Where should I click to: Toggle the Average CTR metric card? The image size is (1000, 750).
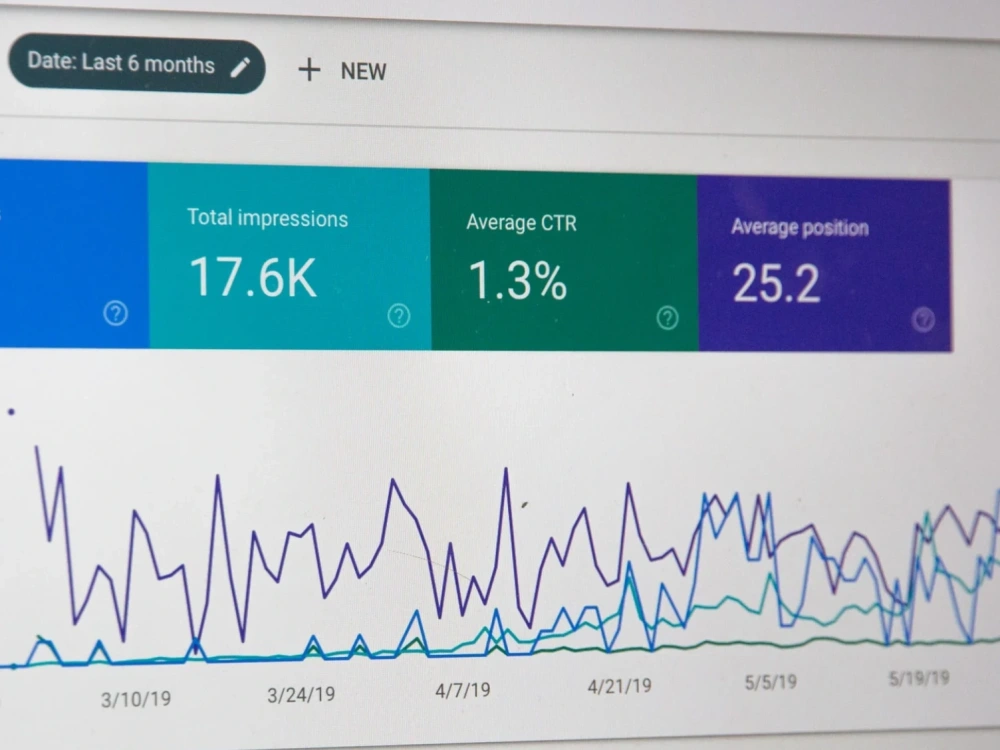(564, 261)
